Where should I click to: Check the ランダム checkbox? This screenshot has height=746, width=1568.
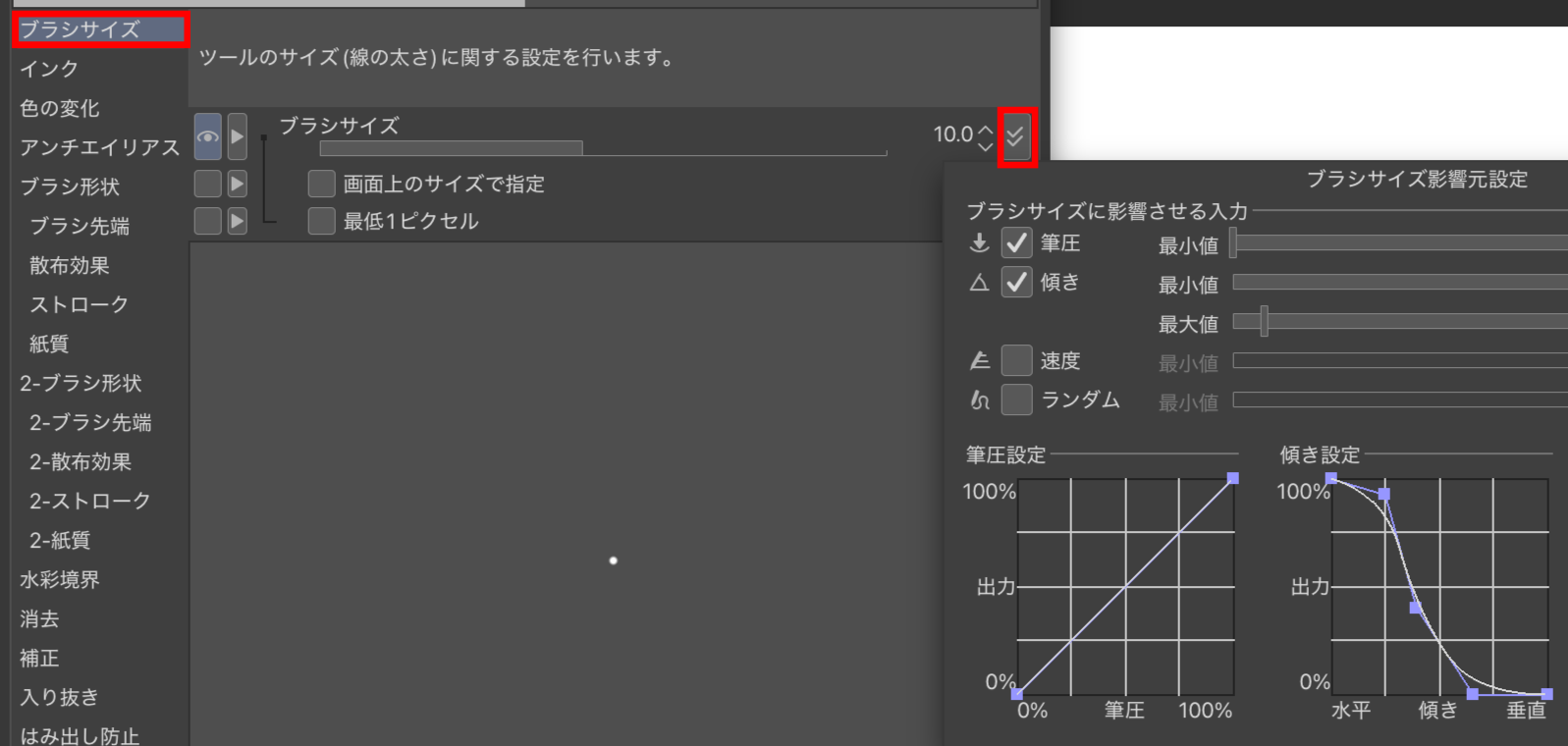coord(1016,400)
